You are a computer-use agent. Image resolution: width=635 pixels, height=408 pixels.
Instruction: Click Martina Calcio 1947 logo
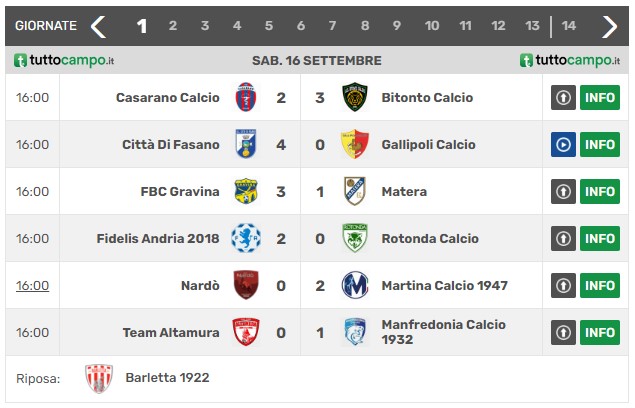355,285
